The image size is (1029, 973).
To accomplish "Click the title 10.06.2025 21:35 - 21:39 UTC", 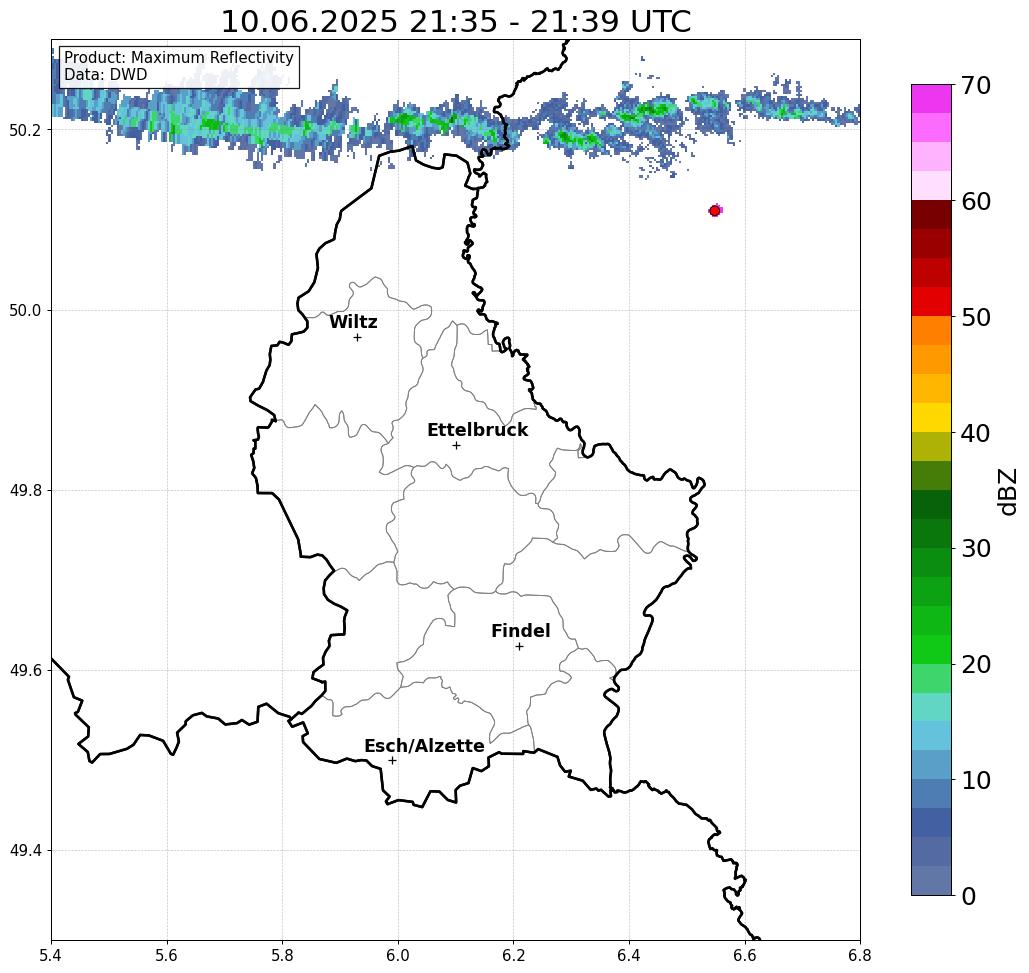I will 455,22.
